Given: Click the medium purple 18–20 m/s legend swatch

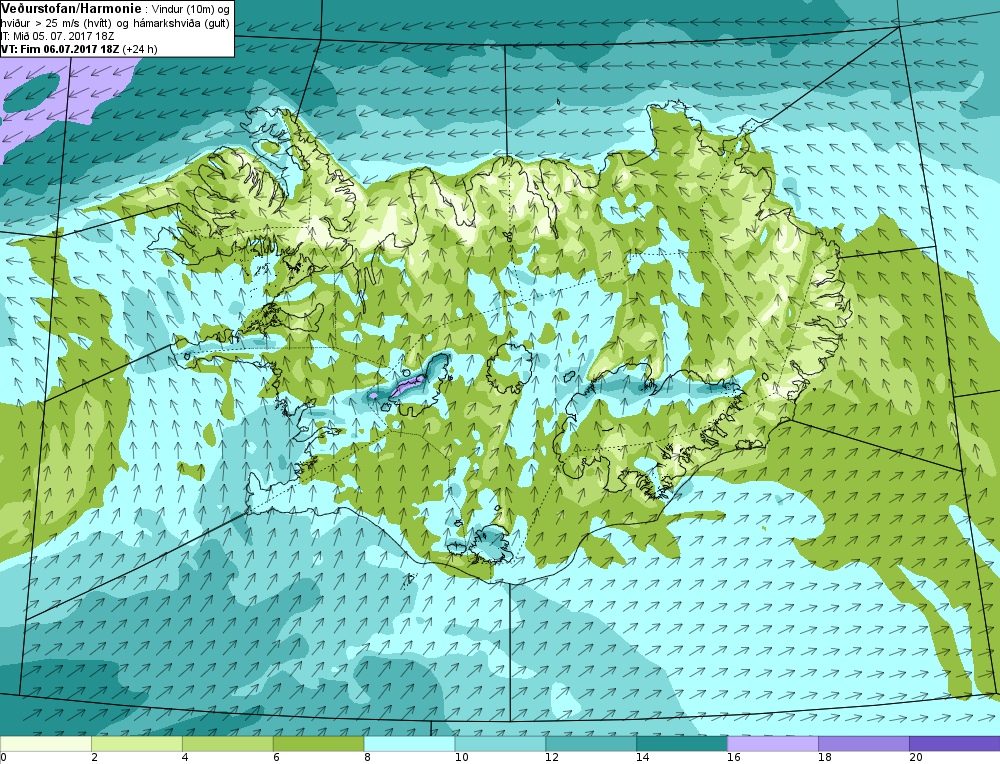Looking at the screenshot, I should (x=864, y=744).
